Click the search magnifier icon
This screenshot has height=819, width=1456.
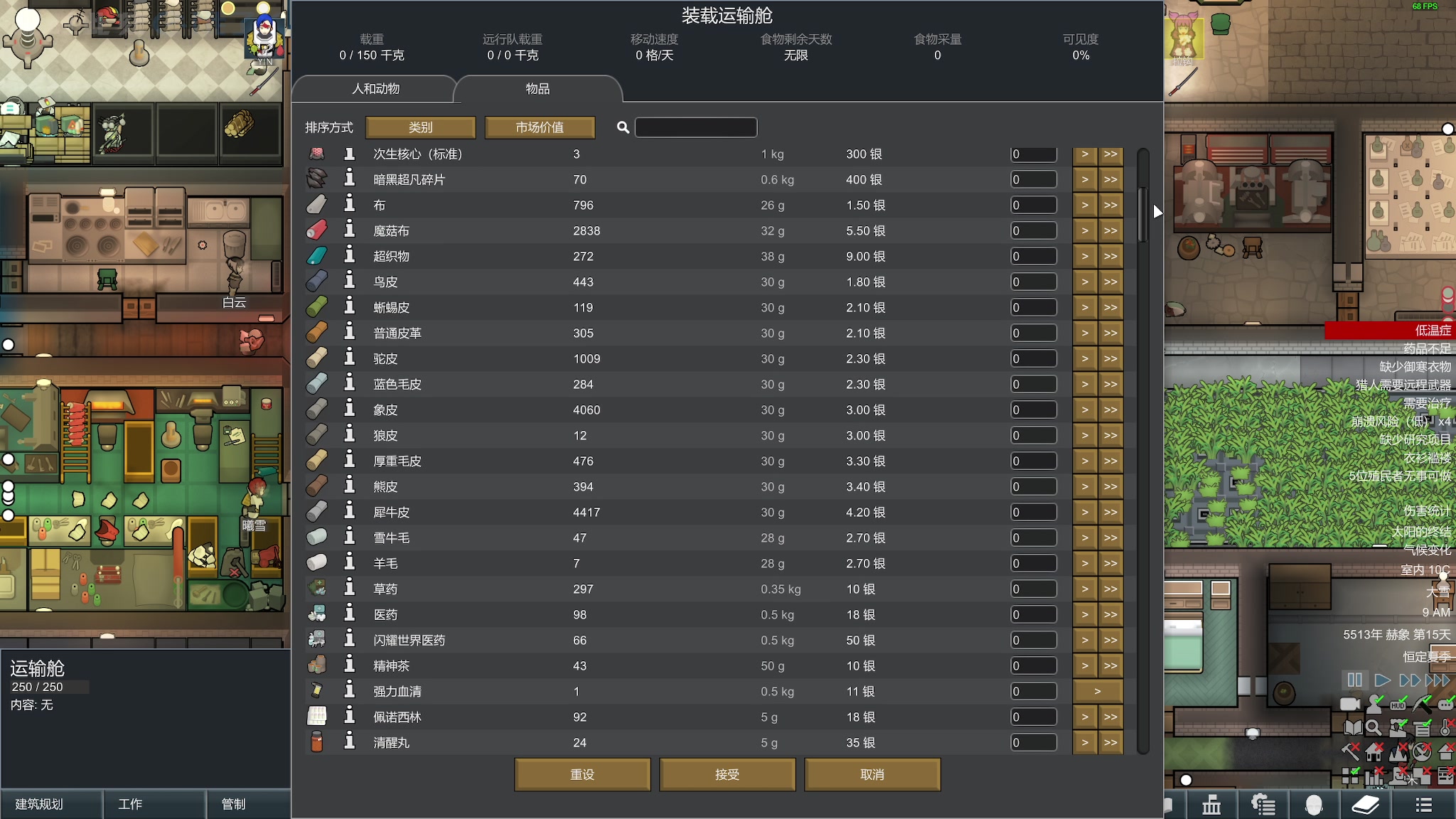click(x=623, y=127)
